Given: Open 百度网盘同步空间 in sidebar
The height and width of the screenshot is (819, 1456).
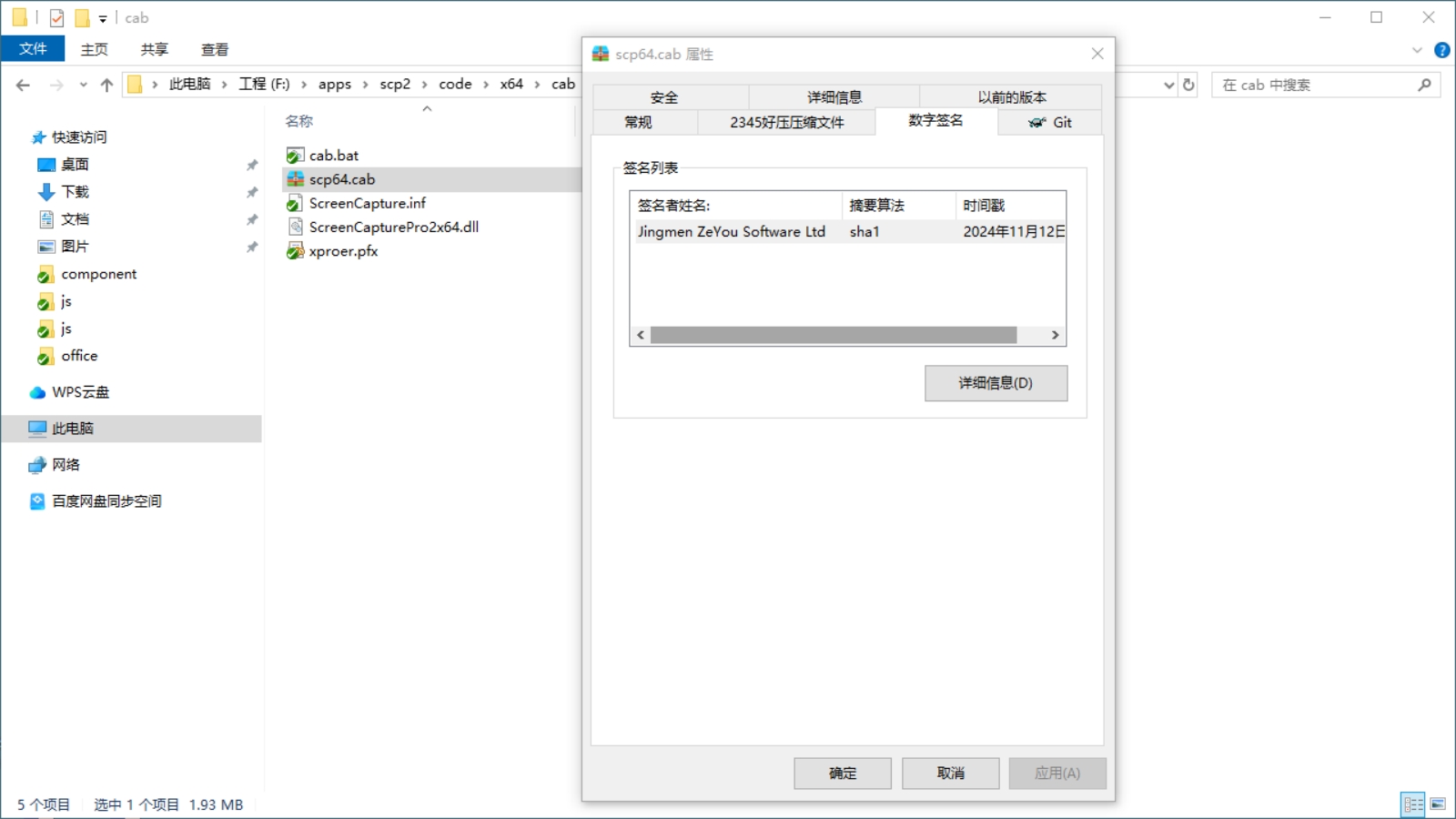Looking at the screenshot, I should click(106, 501).
